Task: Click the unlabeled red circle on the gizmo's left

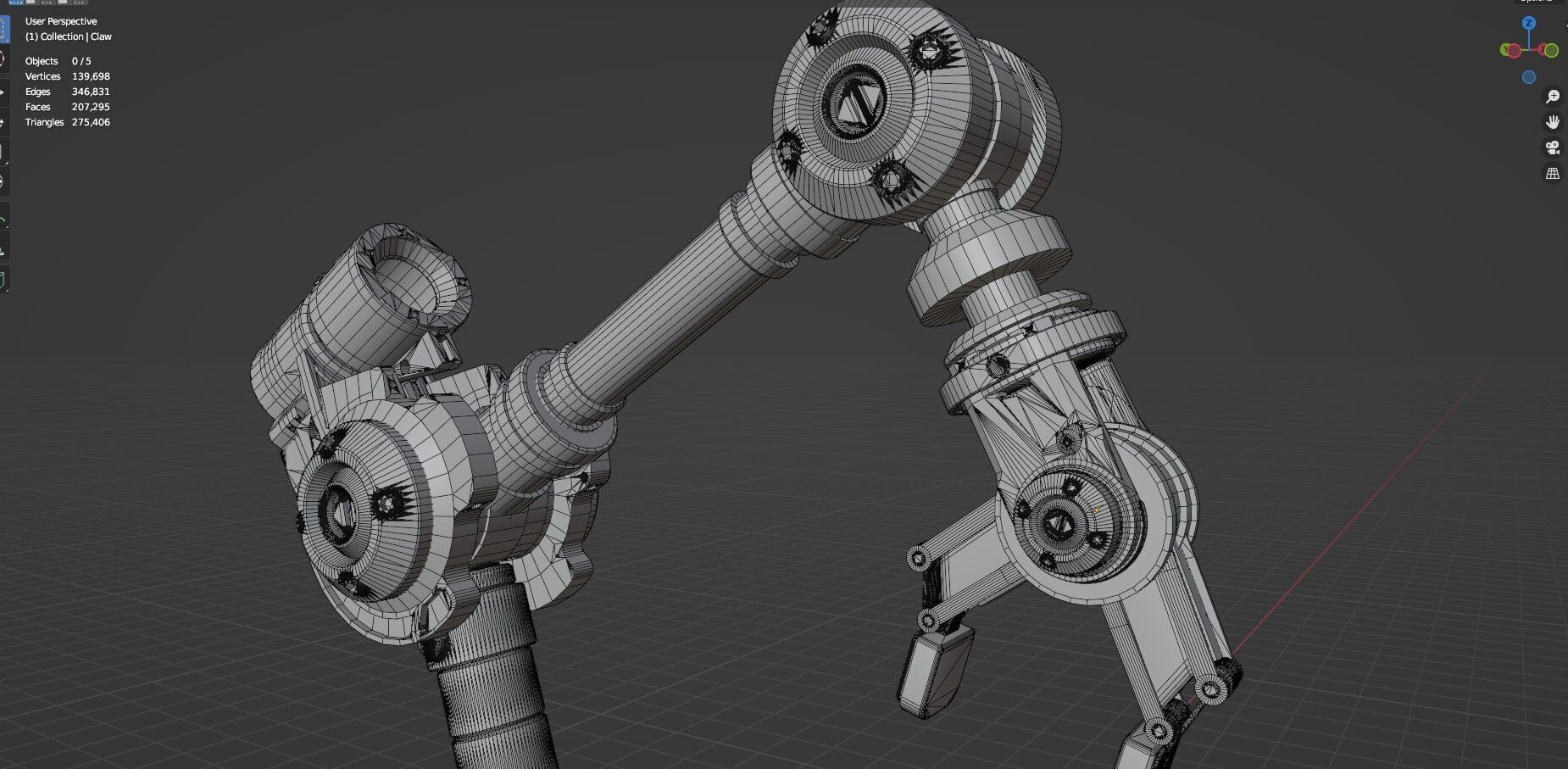Action: 1513,51
